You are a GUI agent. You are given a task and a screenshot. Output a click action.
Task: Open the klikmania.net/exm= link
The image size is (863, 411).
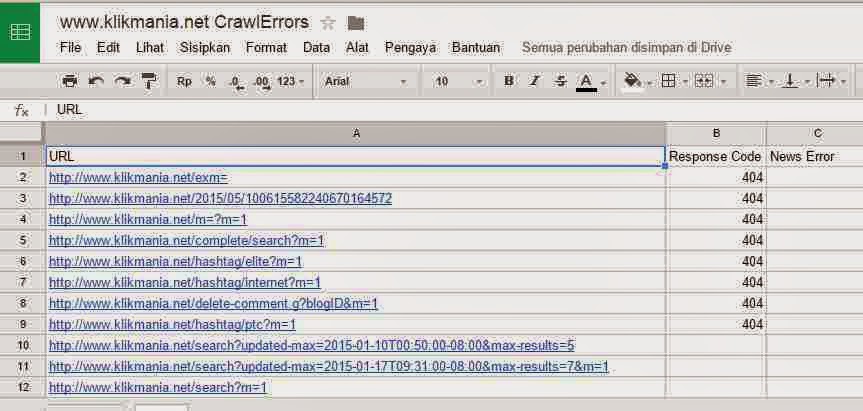click(x=138, y=178)
